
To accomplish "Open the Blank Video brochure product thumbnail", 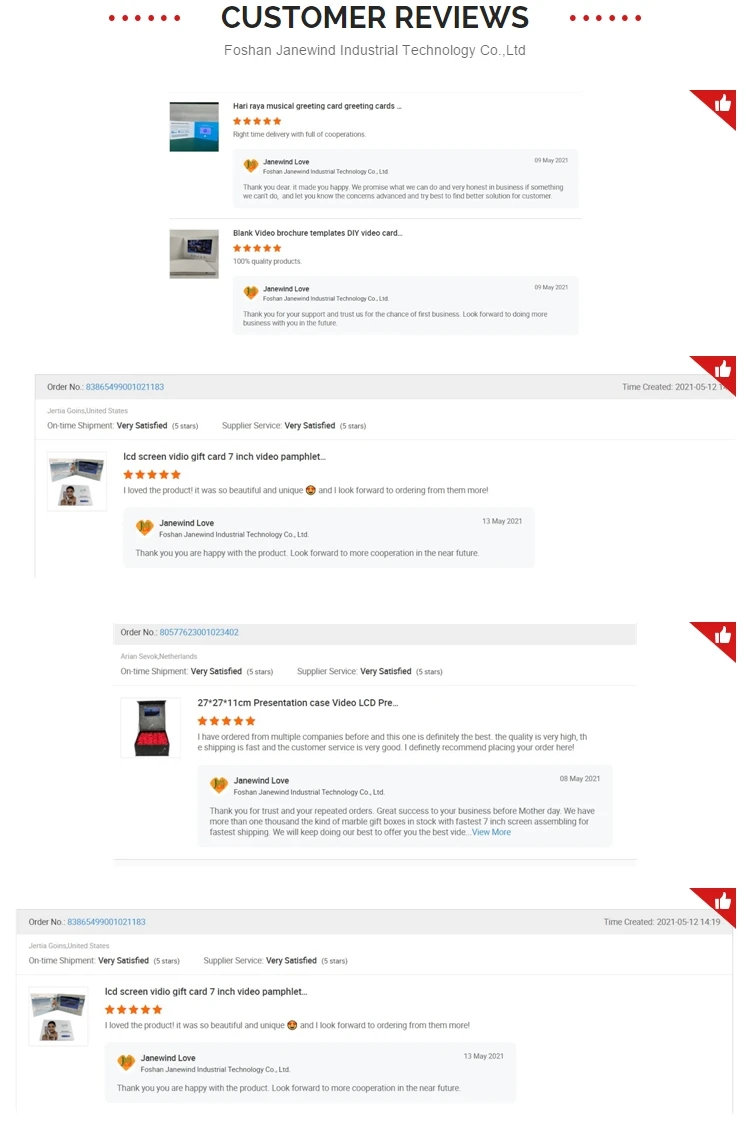I will tap(194, 254).
